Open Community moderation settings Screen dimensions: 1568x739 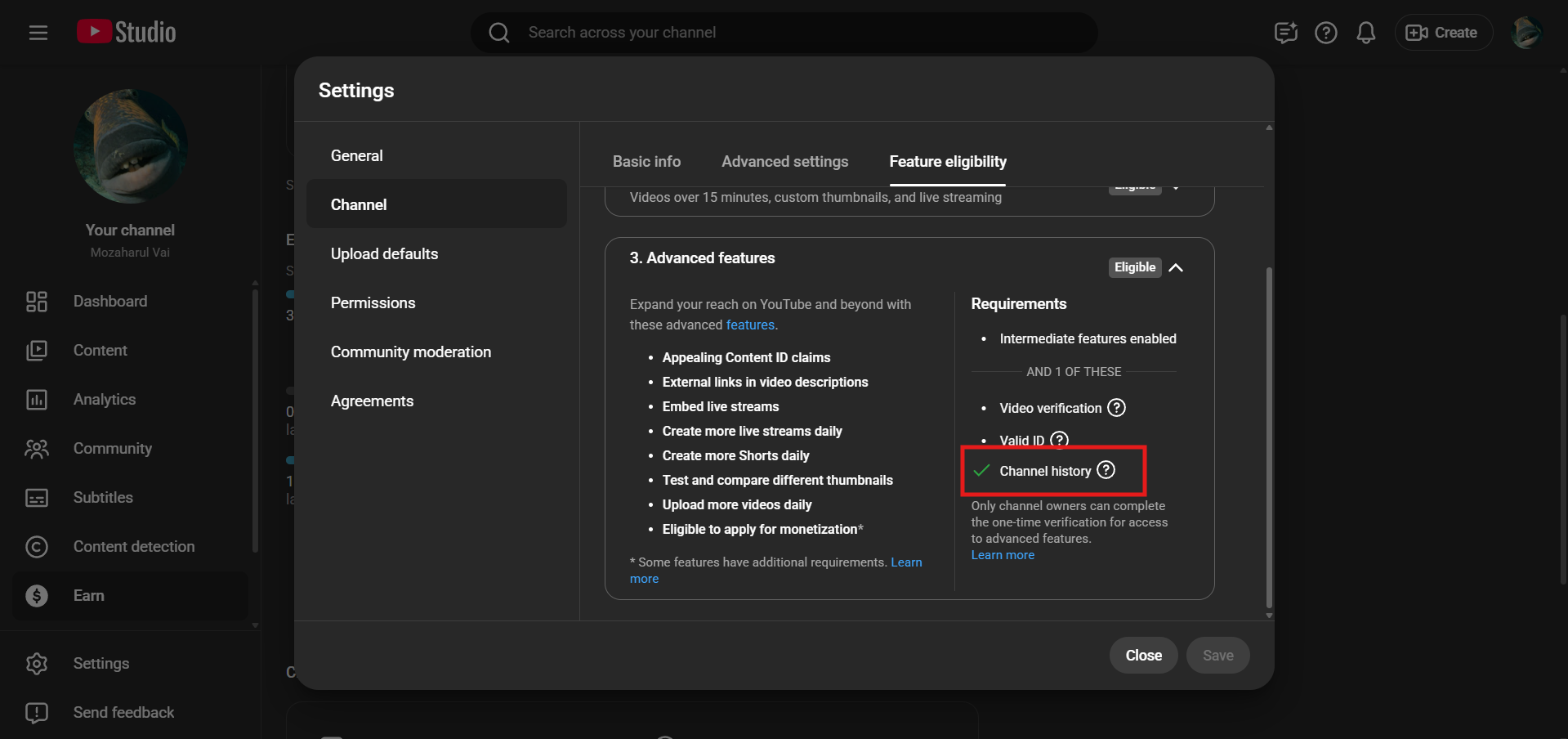pos(410,352)
